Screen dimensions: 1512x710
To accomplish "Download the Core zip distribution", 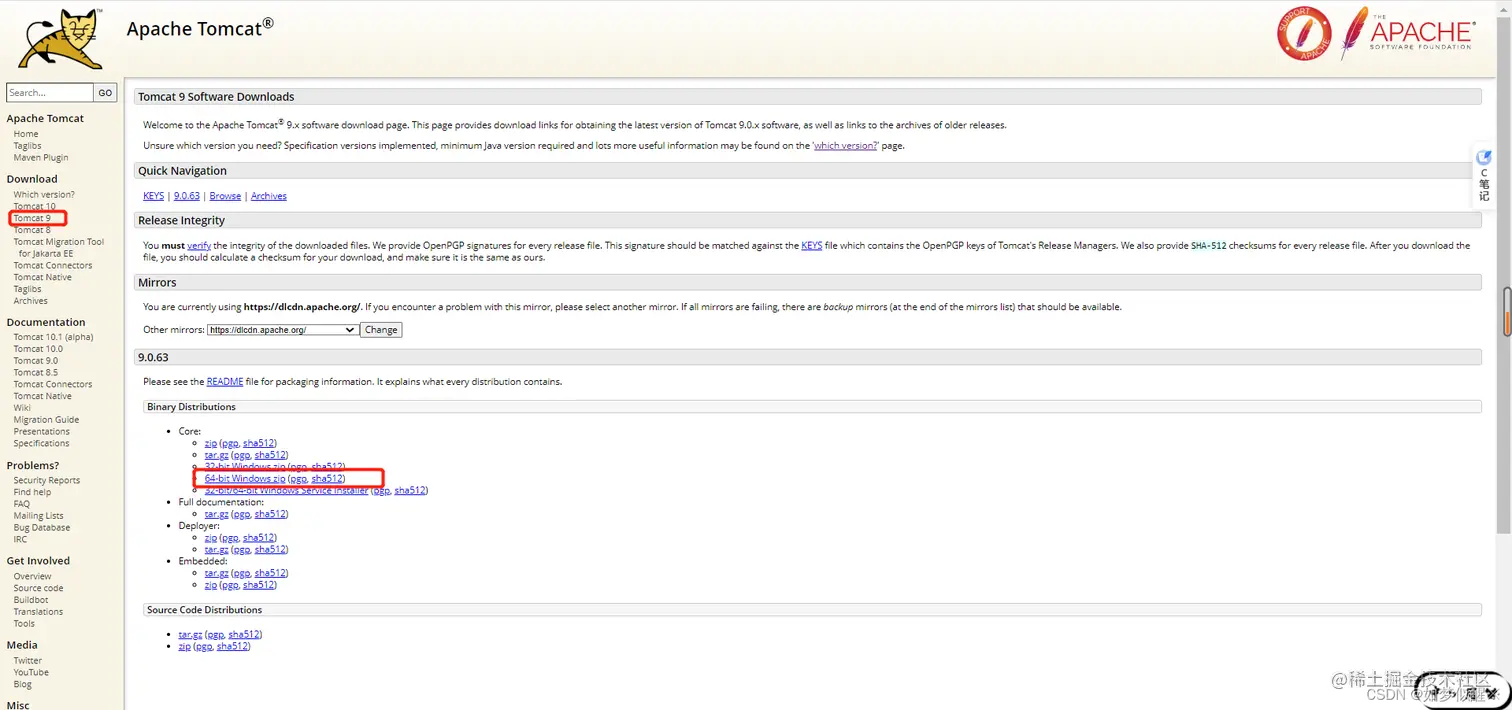I will [x=211, y=443].
